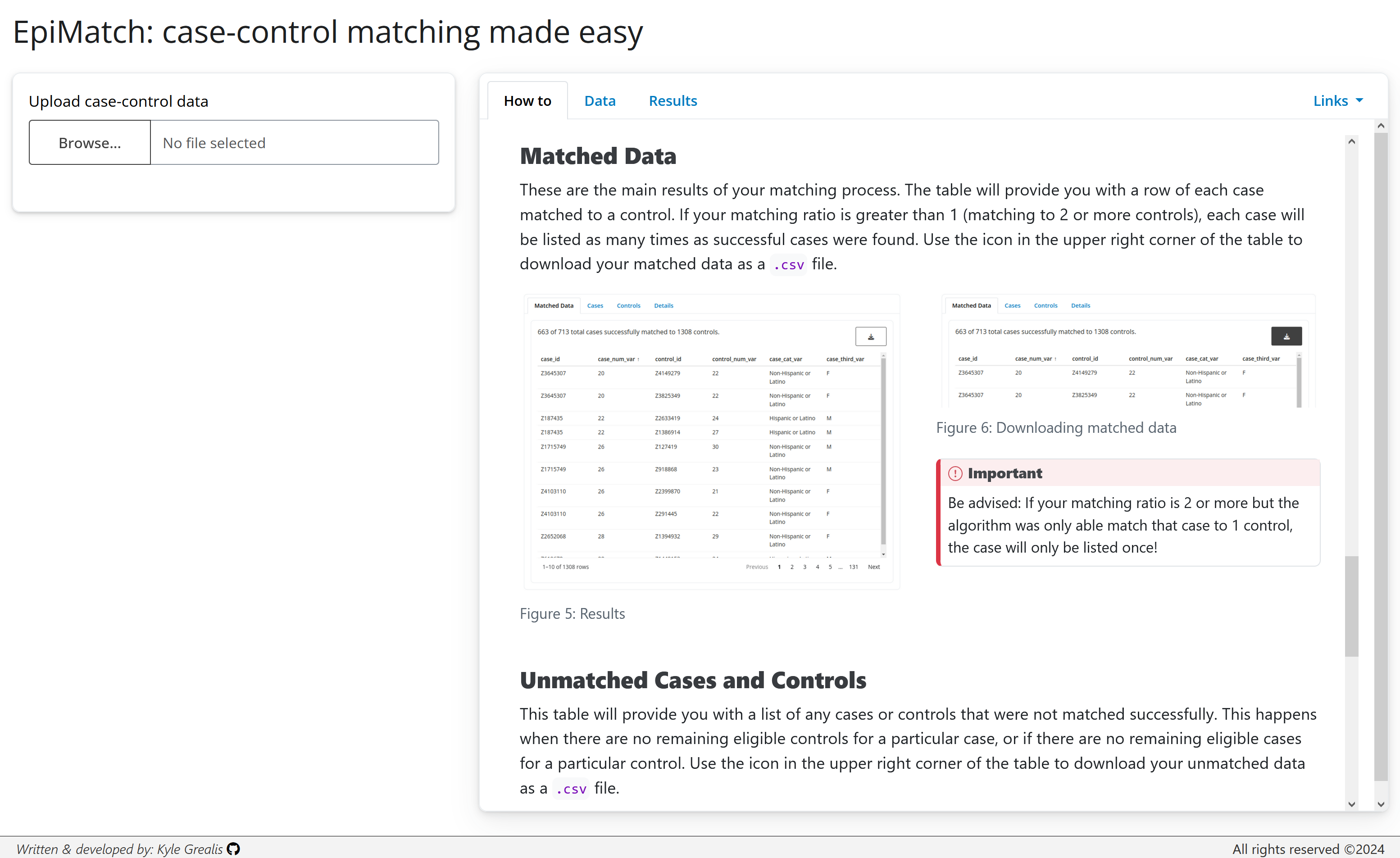Switch to the Data tab

pyautogui.click(x=600, y=100)
